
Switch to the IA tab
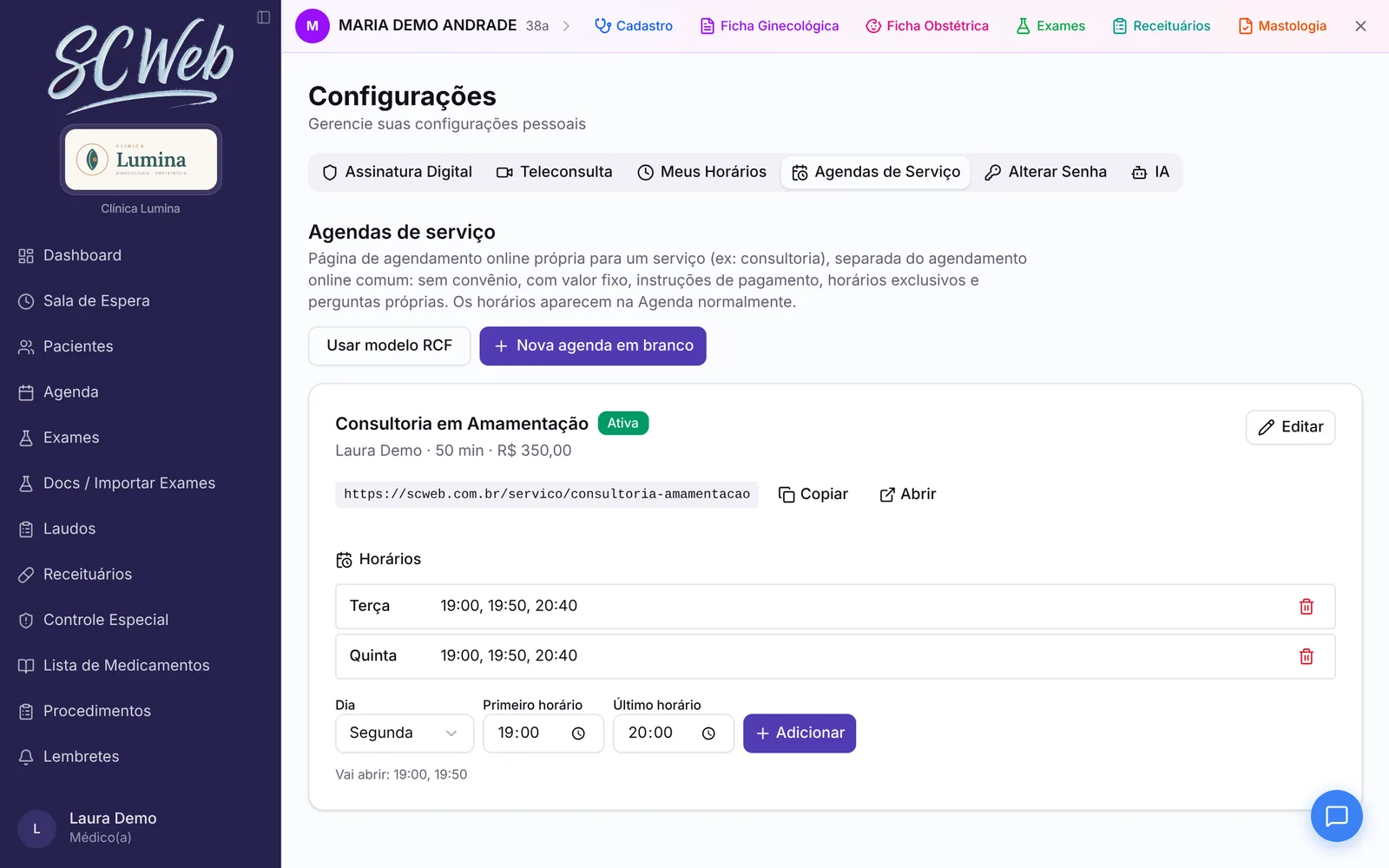pos(1151,172)
